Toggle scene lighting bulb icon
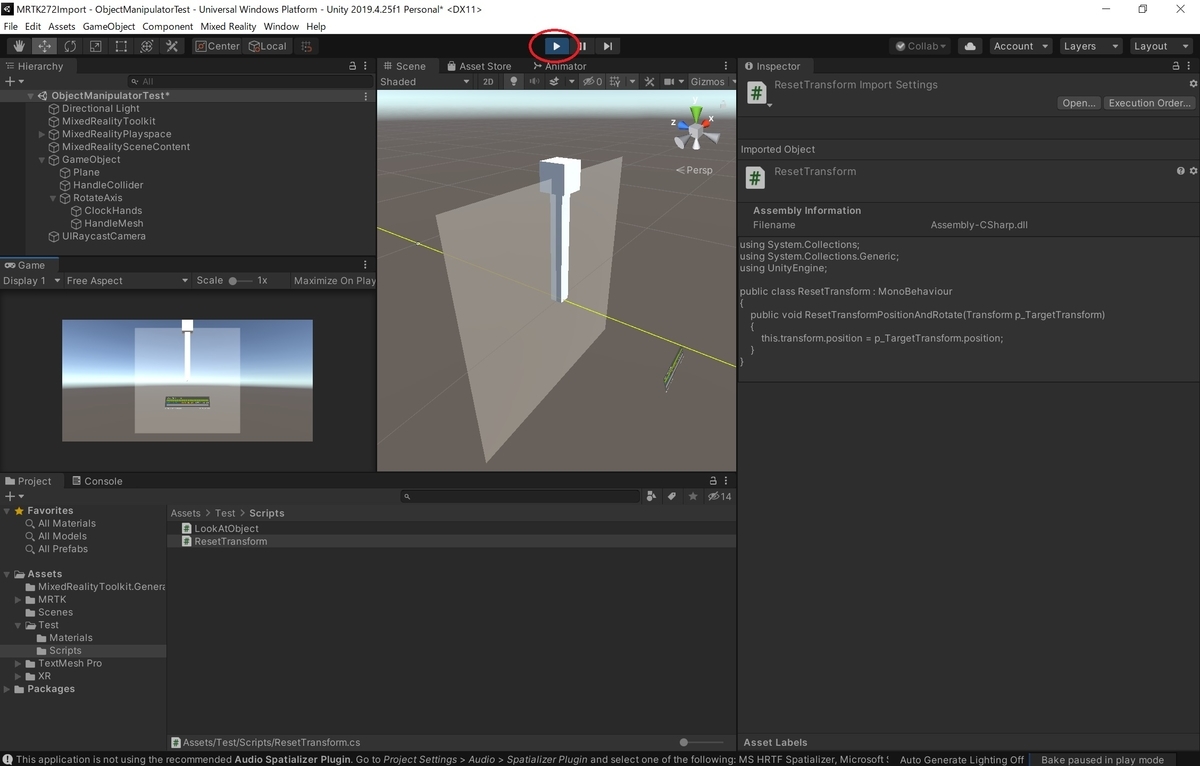The image size is (1200, 766). [514, 82]
